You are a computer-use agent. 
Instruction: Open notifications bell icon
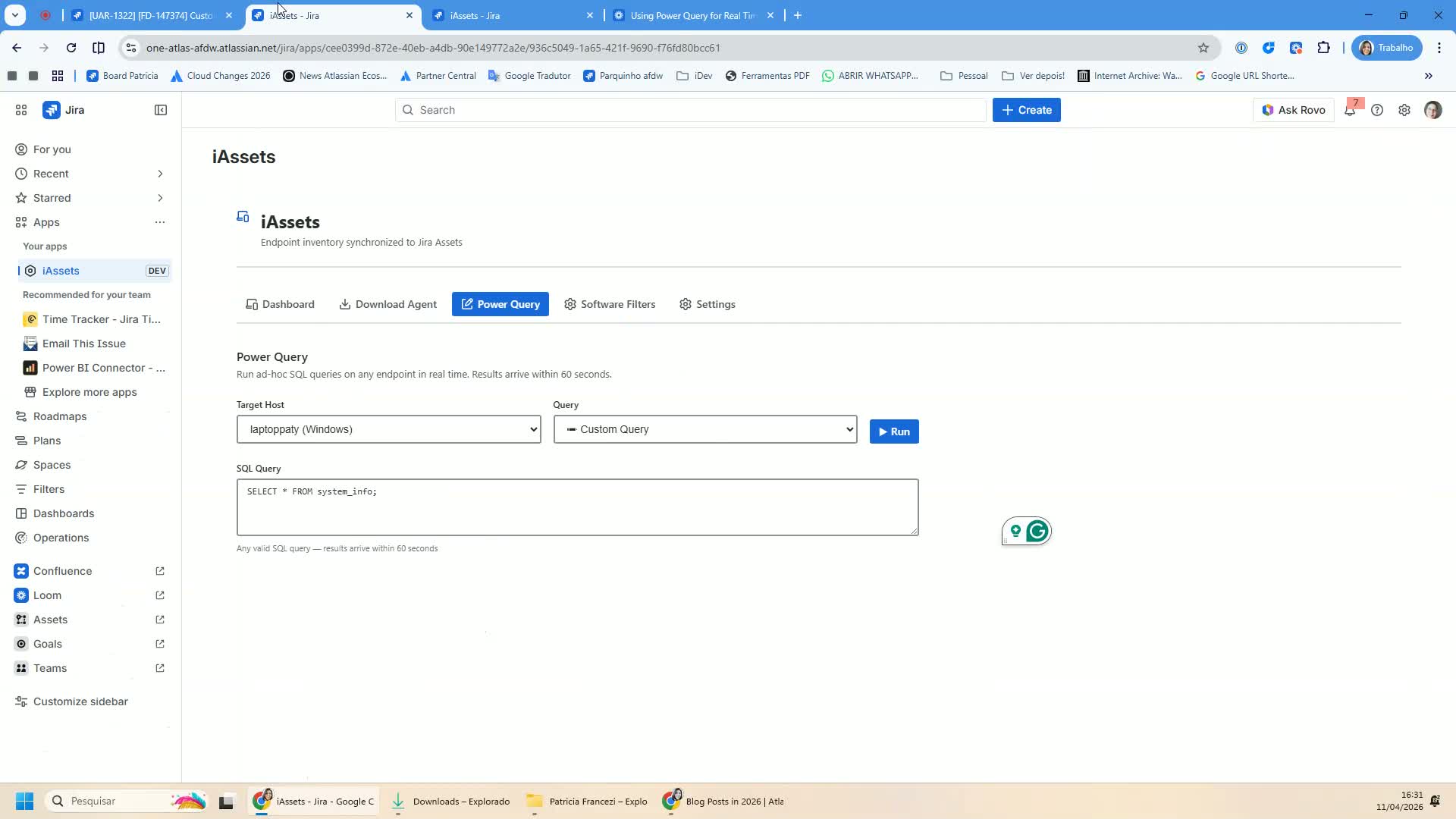1350,110
